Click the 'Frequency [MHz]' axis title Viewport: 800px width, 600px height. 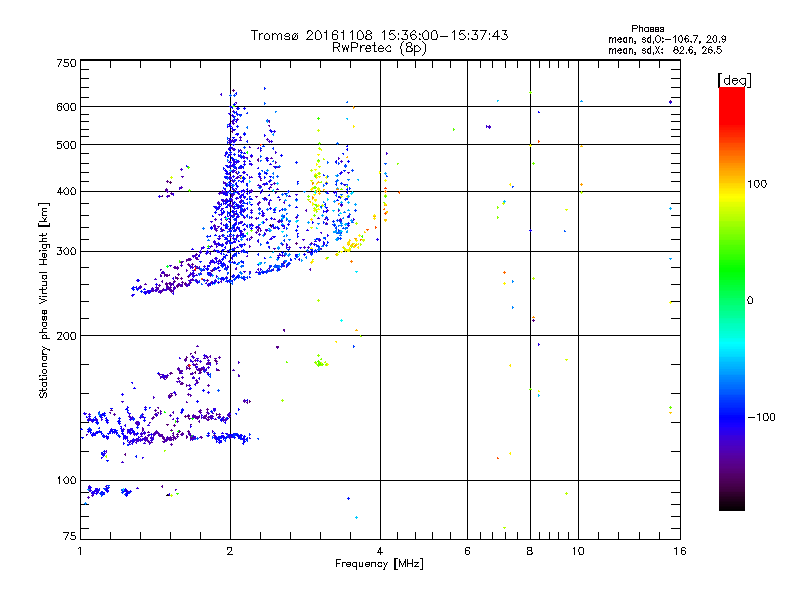point(379,564)
